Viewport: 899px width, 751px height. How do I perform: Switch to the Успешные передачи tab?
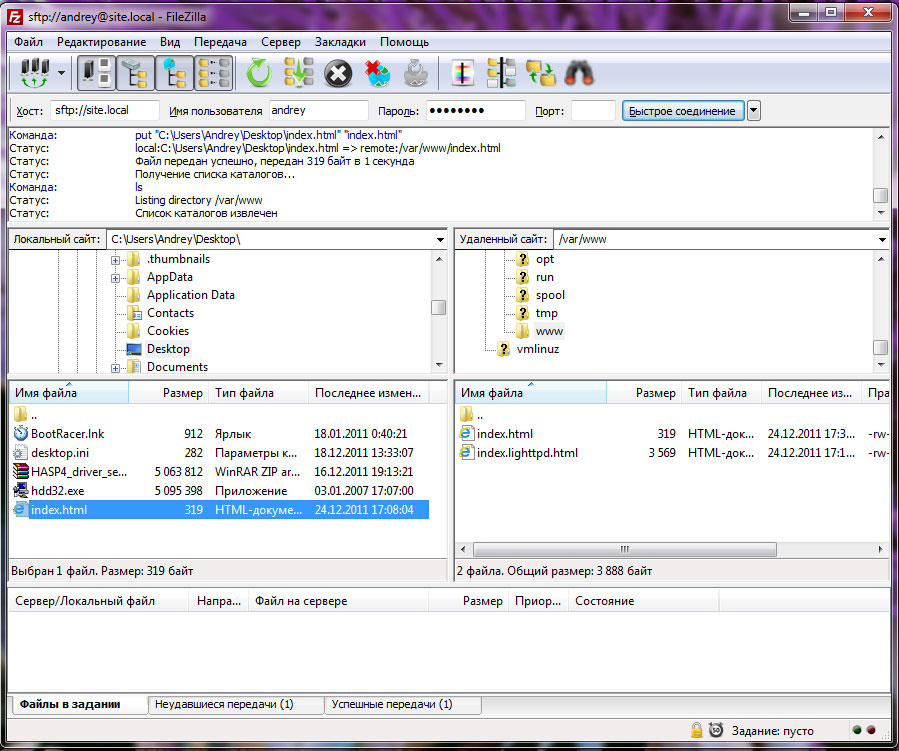391,705
